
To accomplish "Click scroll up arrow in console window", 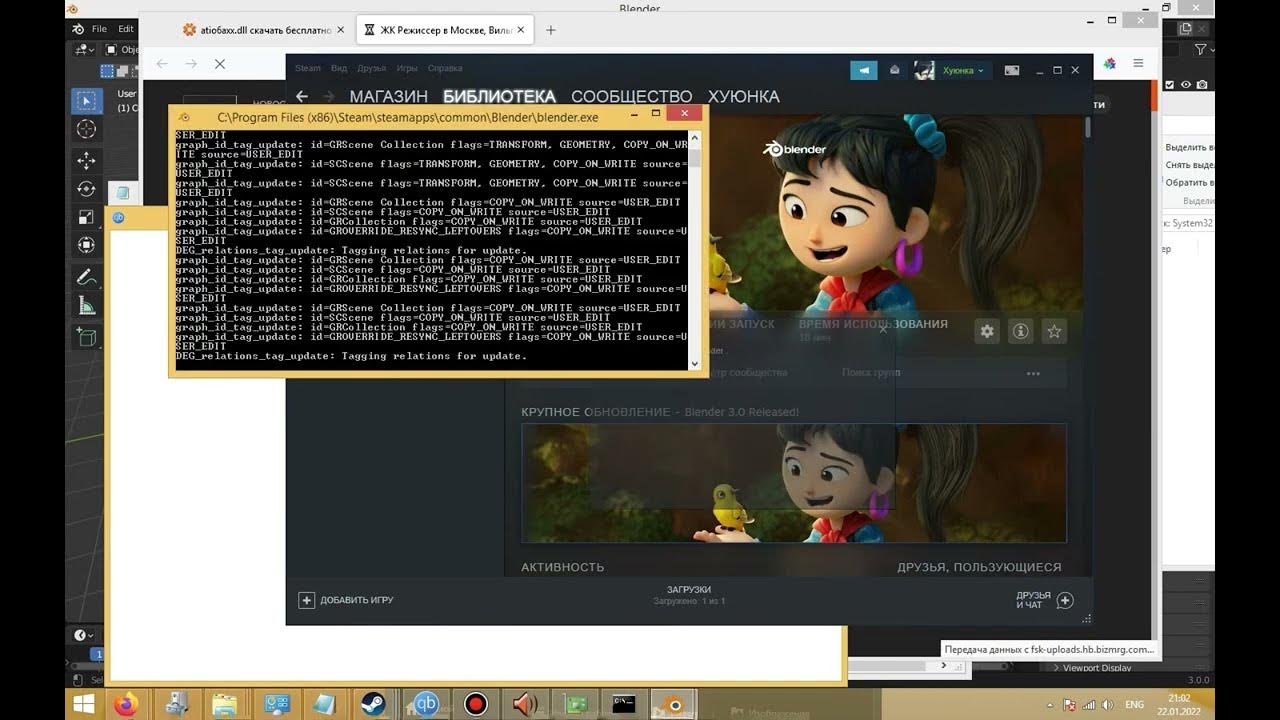I will 695,136.
